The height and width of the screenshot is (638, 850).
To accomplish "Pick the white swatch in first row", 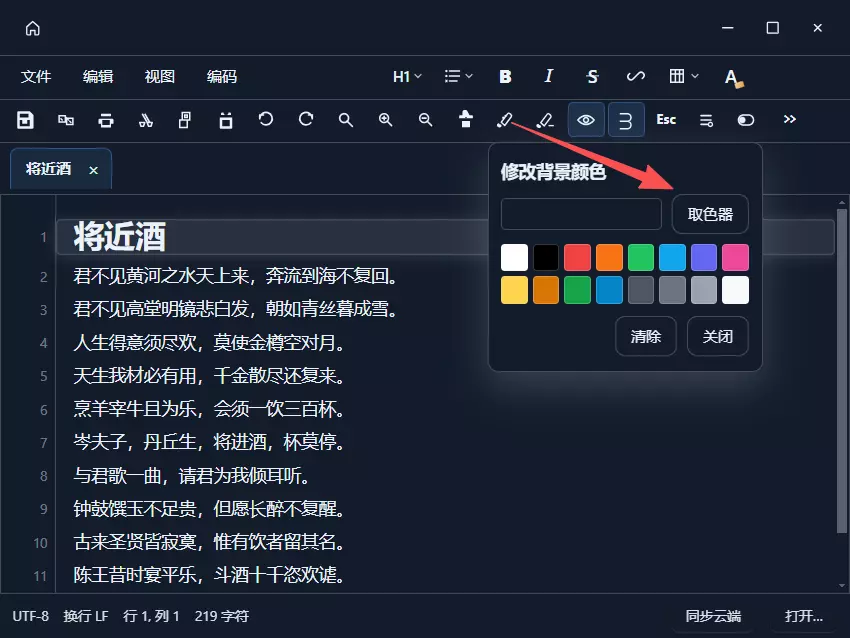I will click(x=514, y=257).
